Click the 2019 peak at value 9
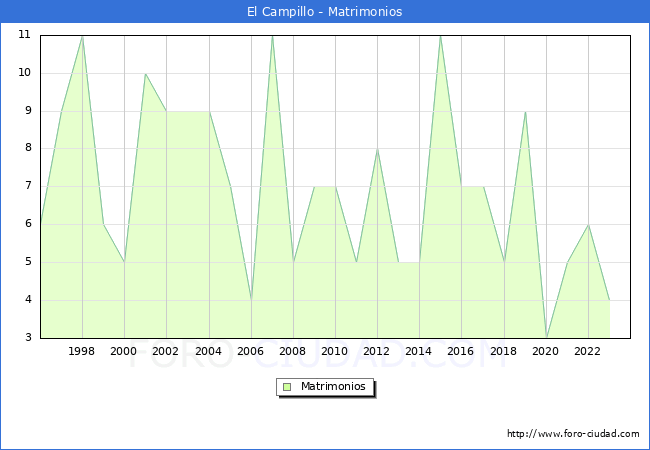 pos(525,111)
